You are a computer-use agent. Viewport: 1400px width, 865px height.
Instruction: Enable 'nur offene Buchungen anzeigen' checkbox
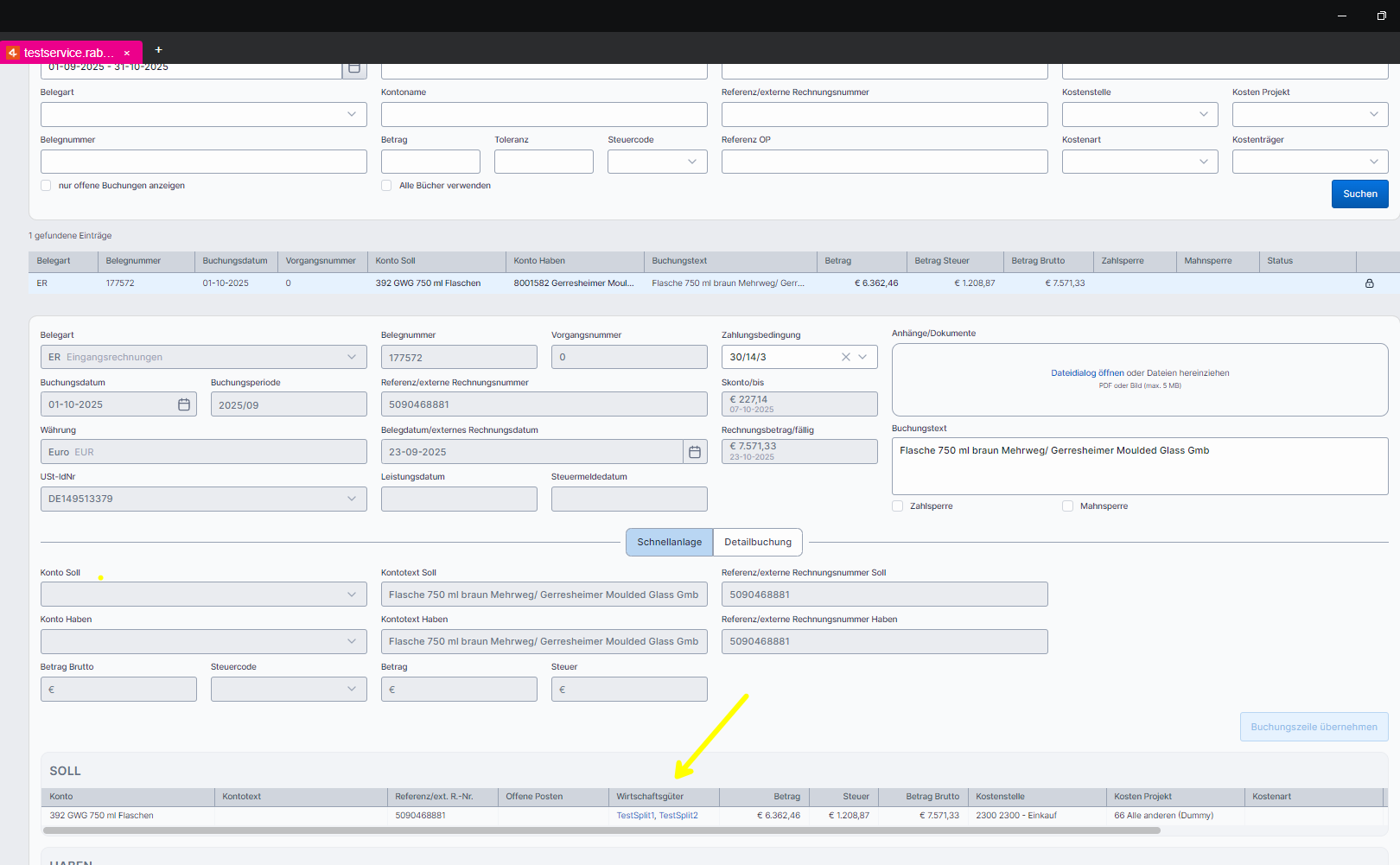pyautogui.click(x=46, y=186)
